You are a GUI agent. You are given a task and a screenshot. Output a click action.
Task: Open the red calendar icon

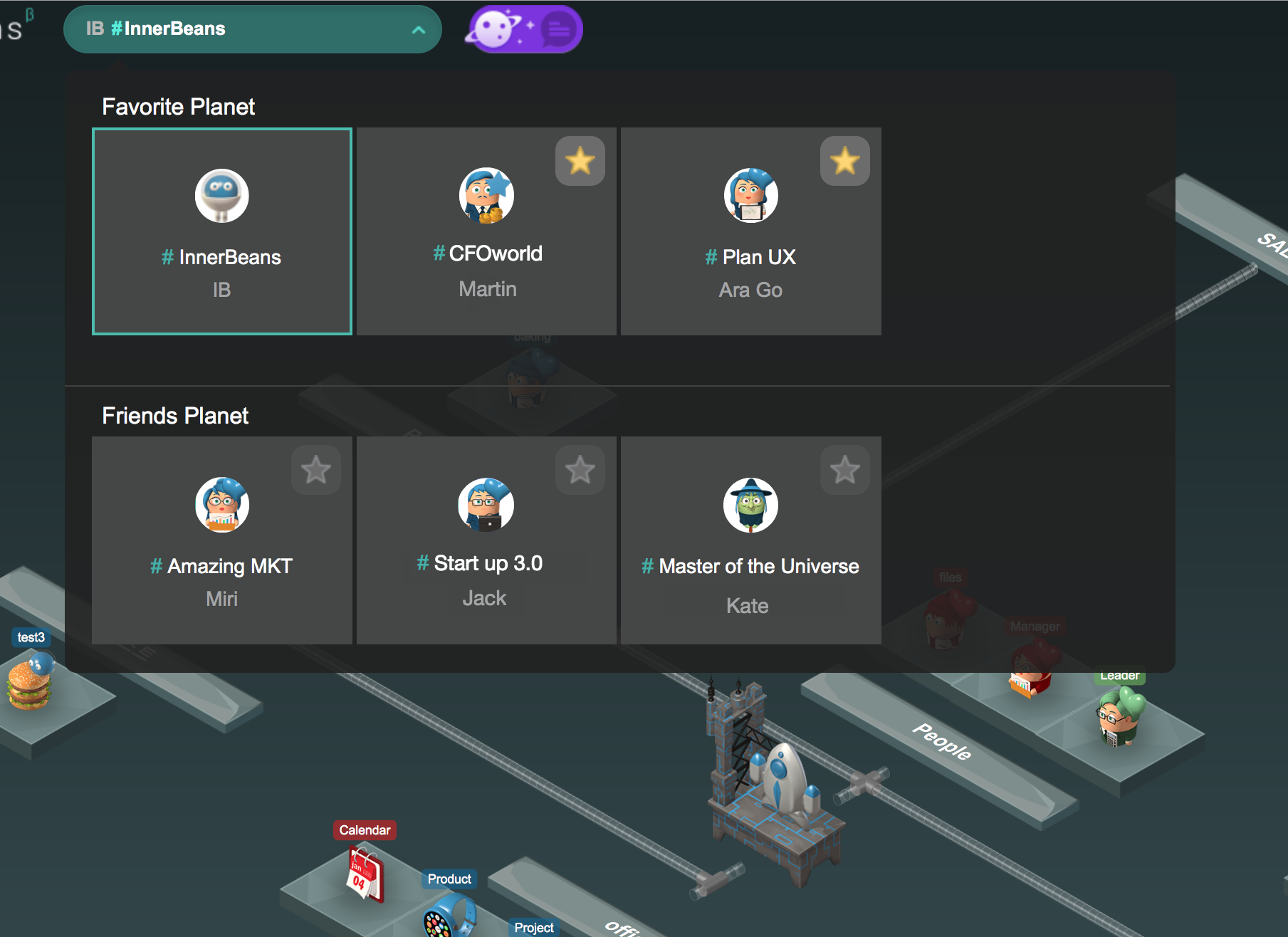tap(366, 874)
